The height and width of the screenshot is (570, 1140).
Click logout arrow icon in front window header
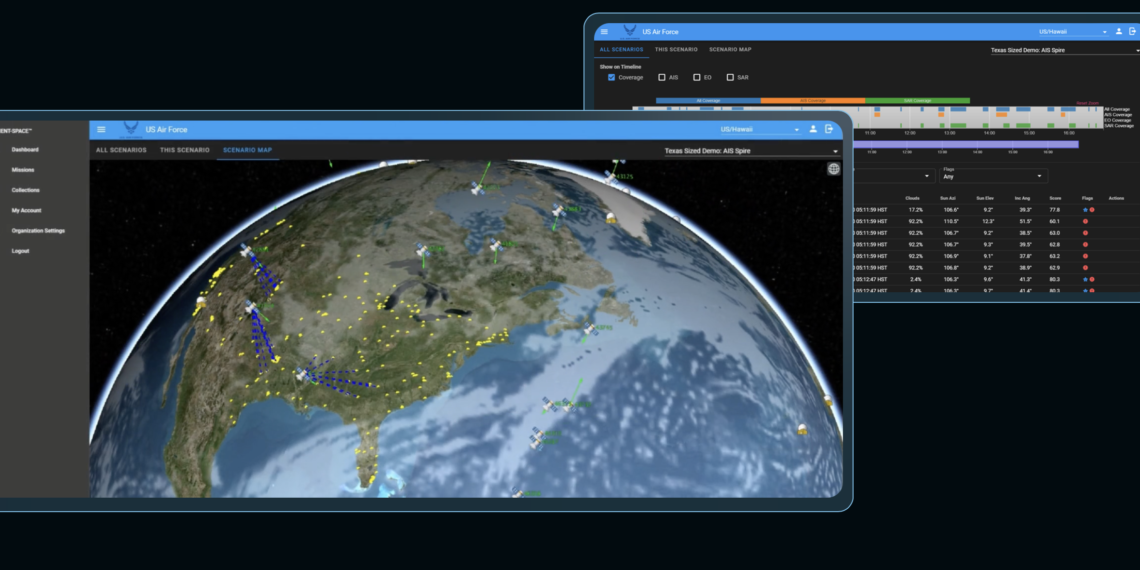click(x=830, y=129)
